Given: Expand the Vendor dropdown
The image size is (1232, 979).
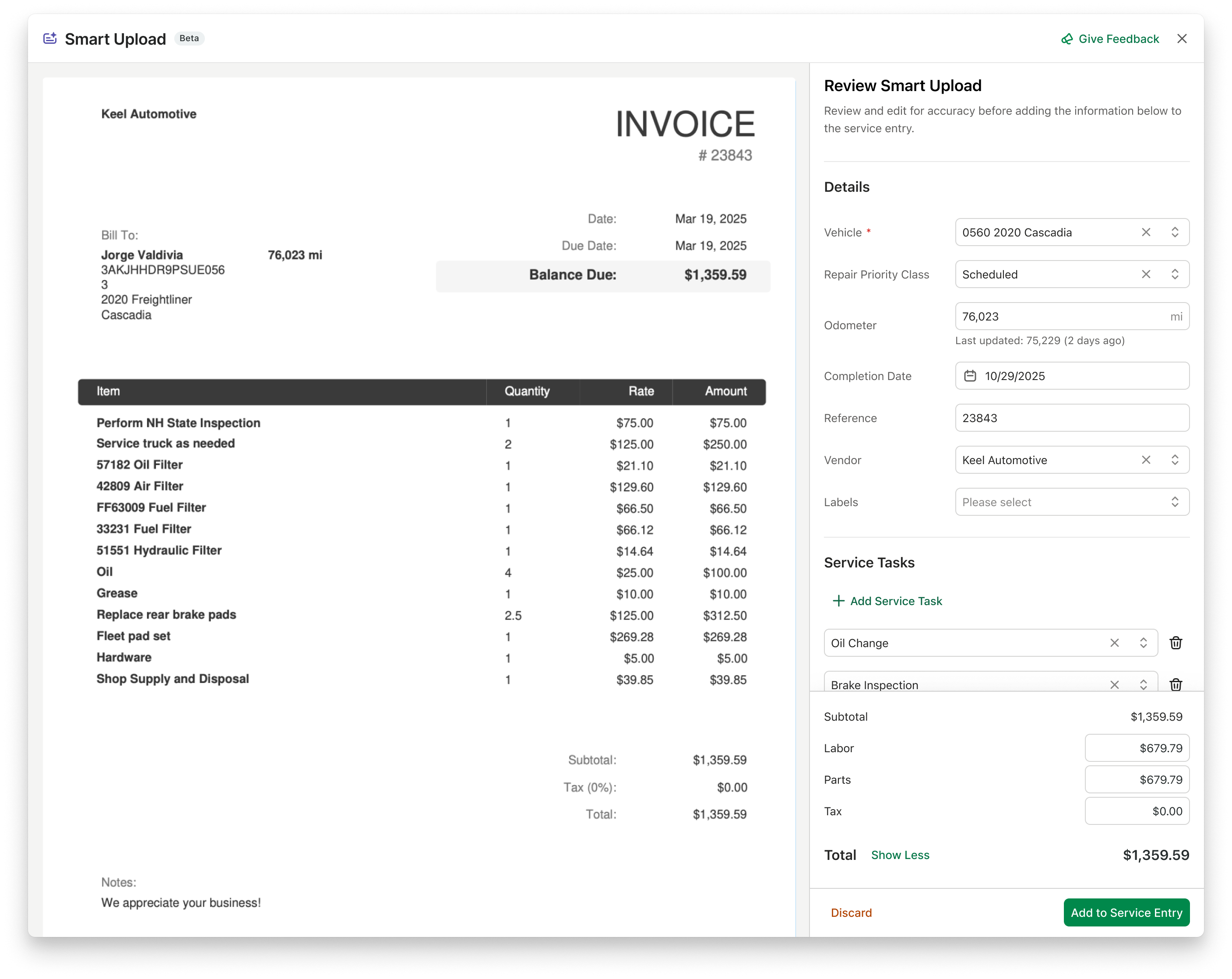Looking at the screenshot, I should [x=1175, y=460].
